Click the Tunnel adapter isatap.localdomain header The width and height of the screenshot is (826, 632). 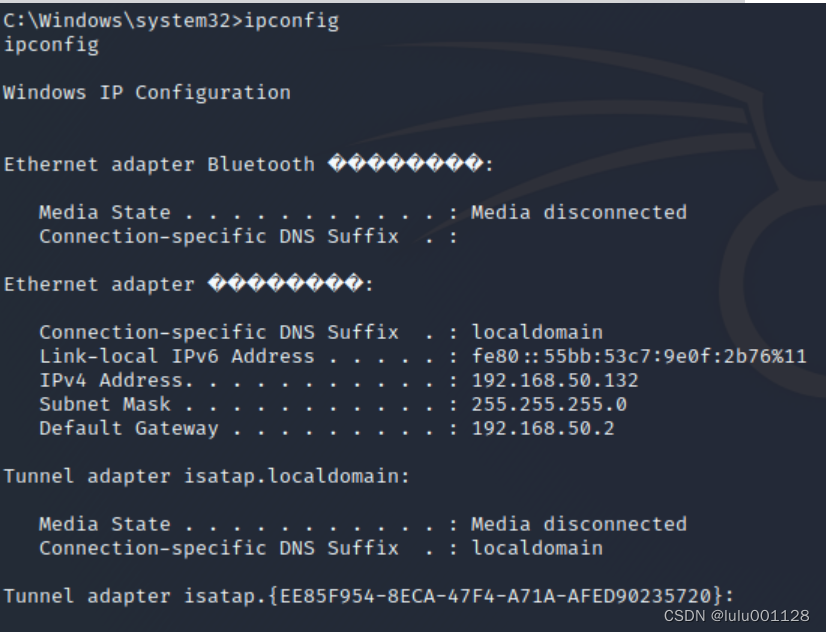coord(207,477)
